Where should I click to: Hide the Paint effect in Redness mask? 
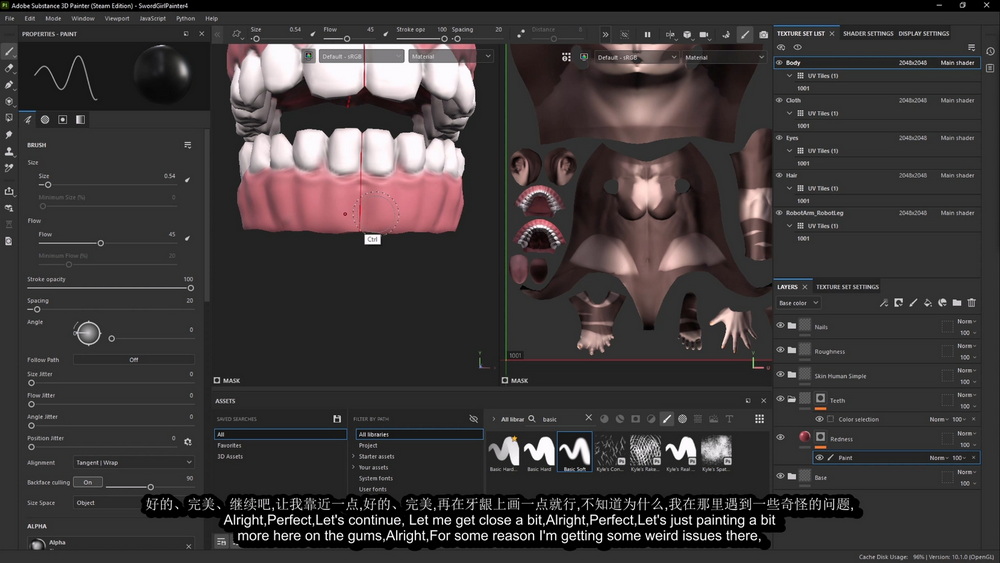click(x=819, y=457)
